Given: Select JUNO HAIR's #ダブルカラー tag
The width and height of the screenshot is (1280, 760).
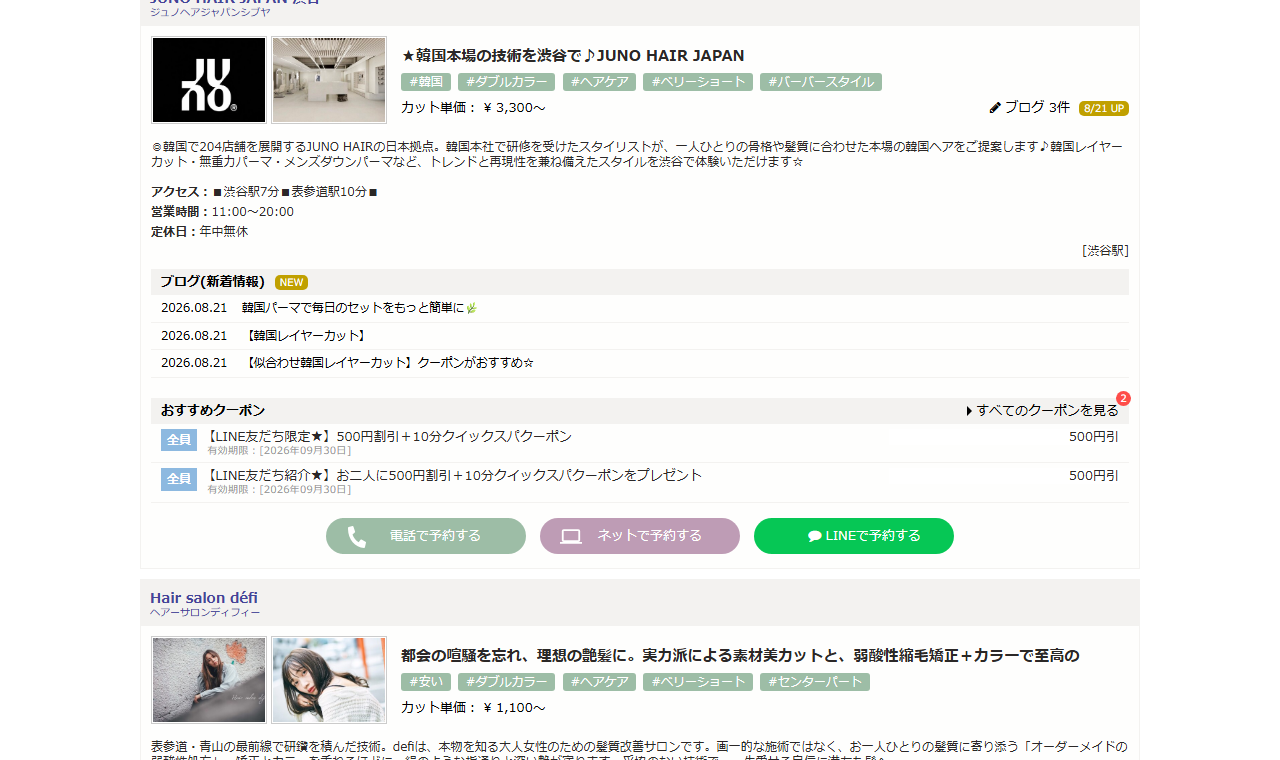Looking at the screenshot, I should (507, 82).
